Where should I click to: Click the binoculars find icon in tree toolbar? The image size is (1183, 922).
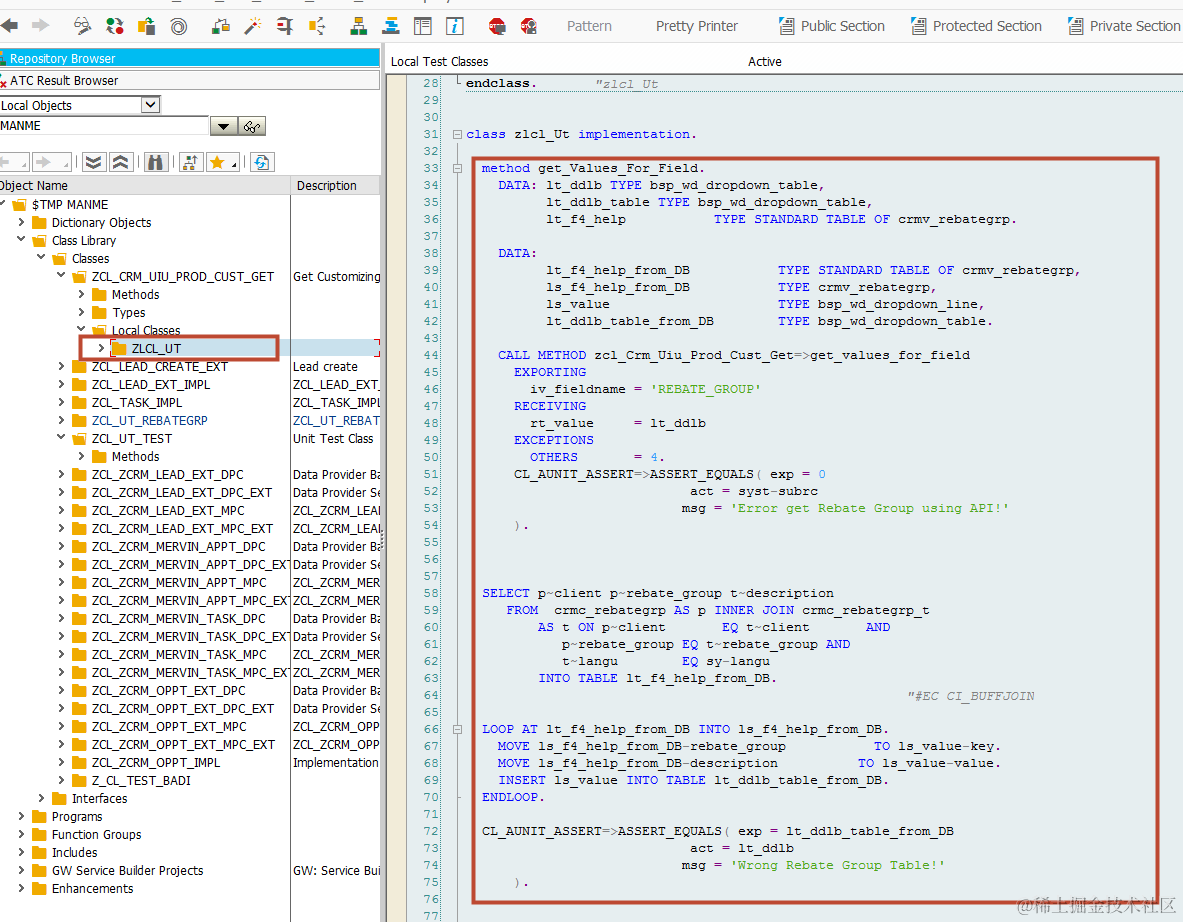[155, 162]
